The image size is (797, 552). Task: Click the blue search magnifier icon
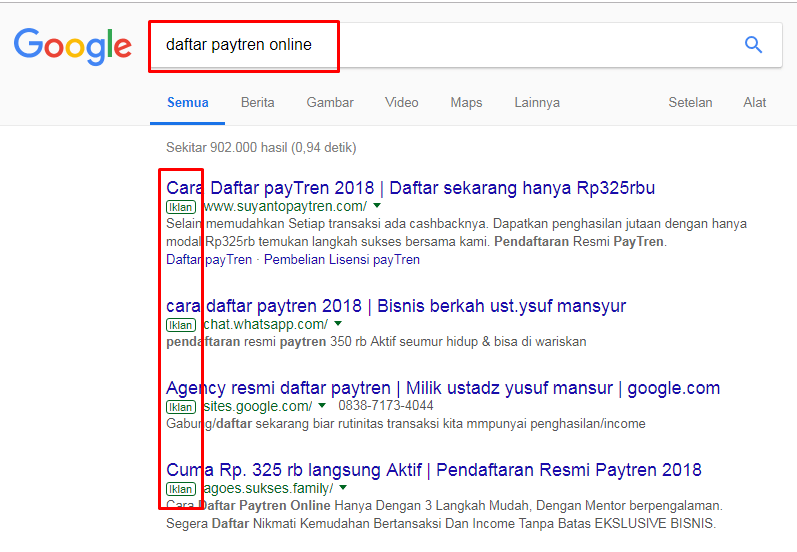pyautogui.click(x=753, y=45)
